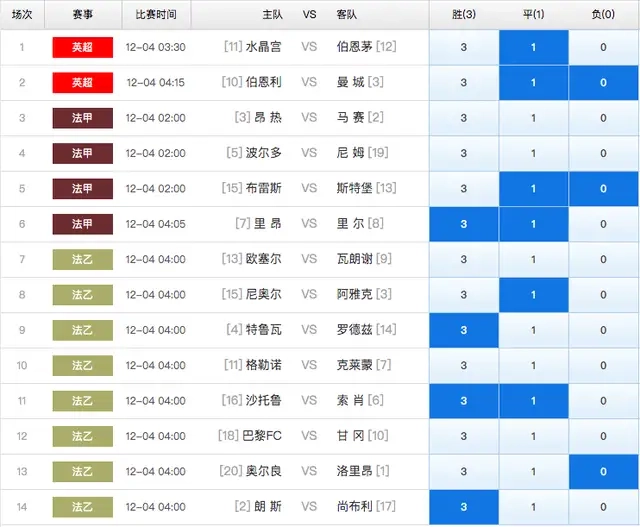Open away team 洛里昂 link

click(354, 471)
